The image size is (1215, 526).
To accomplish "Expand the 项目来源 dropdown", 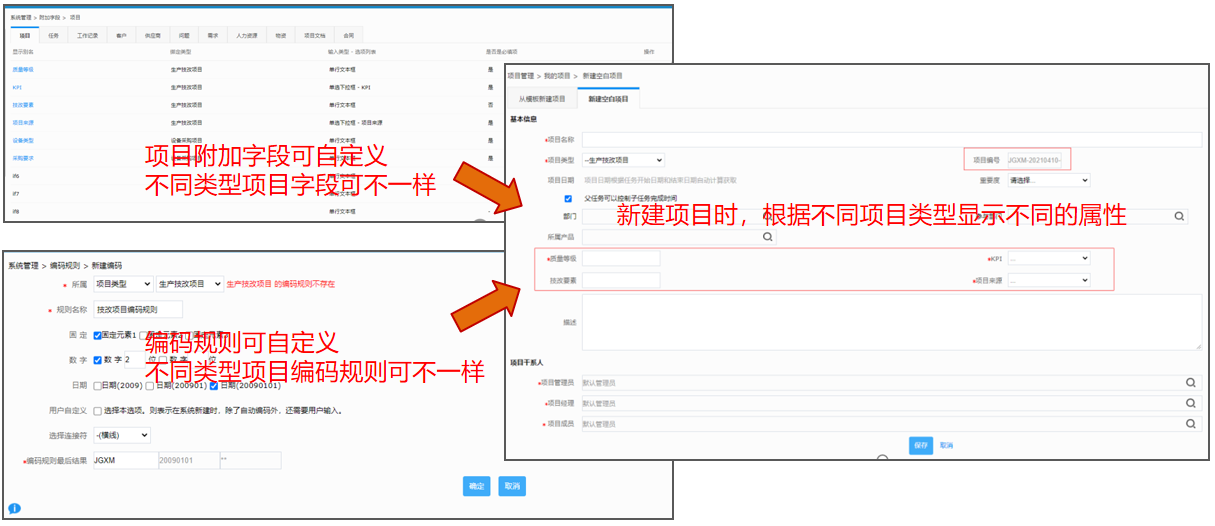I will click(1048, 280).
